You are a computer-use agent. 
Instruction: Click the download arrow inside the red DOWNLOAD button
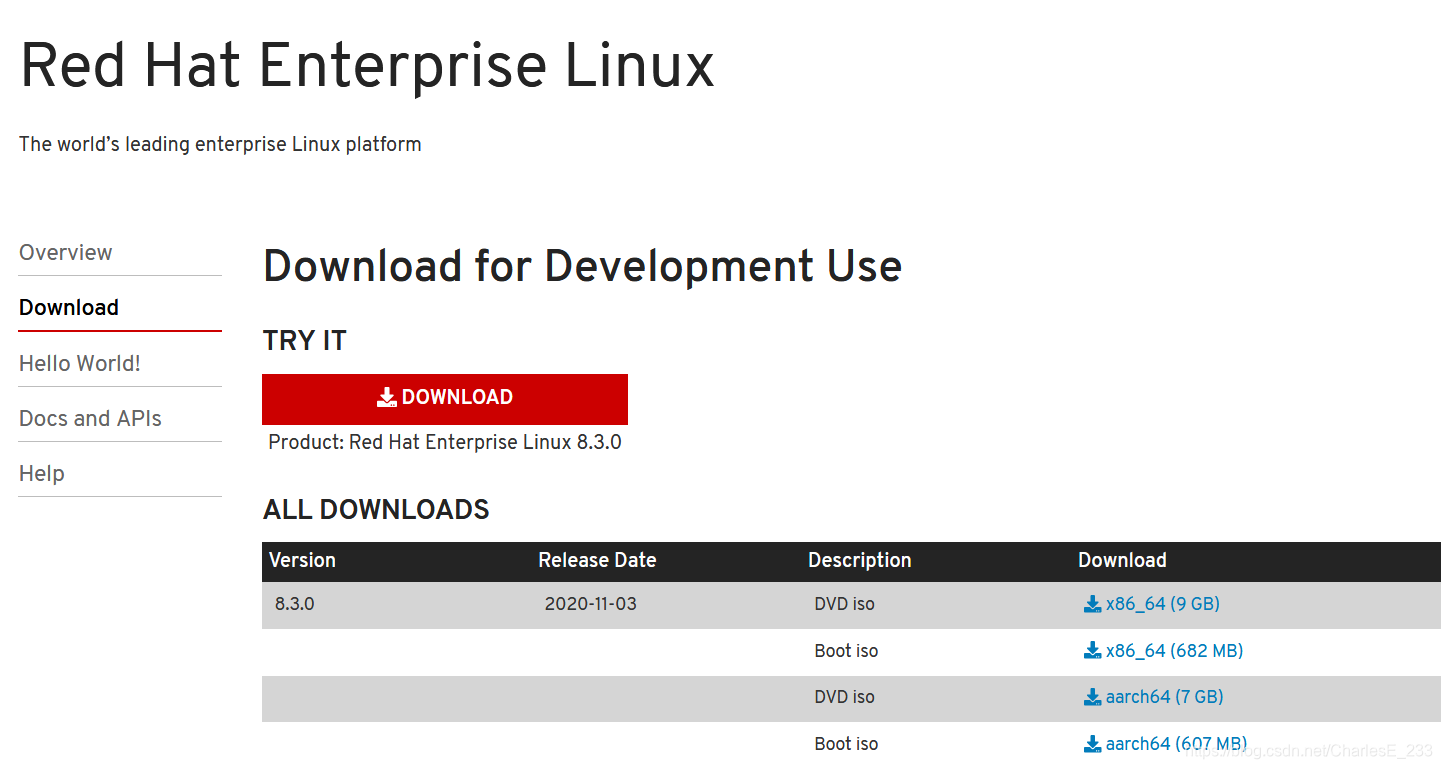click(x=387, y=397)
